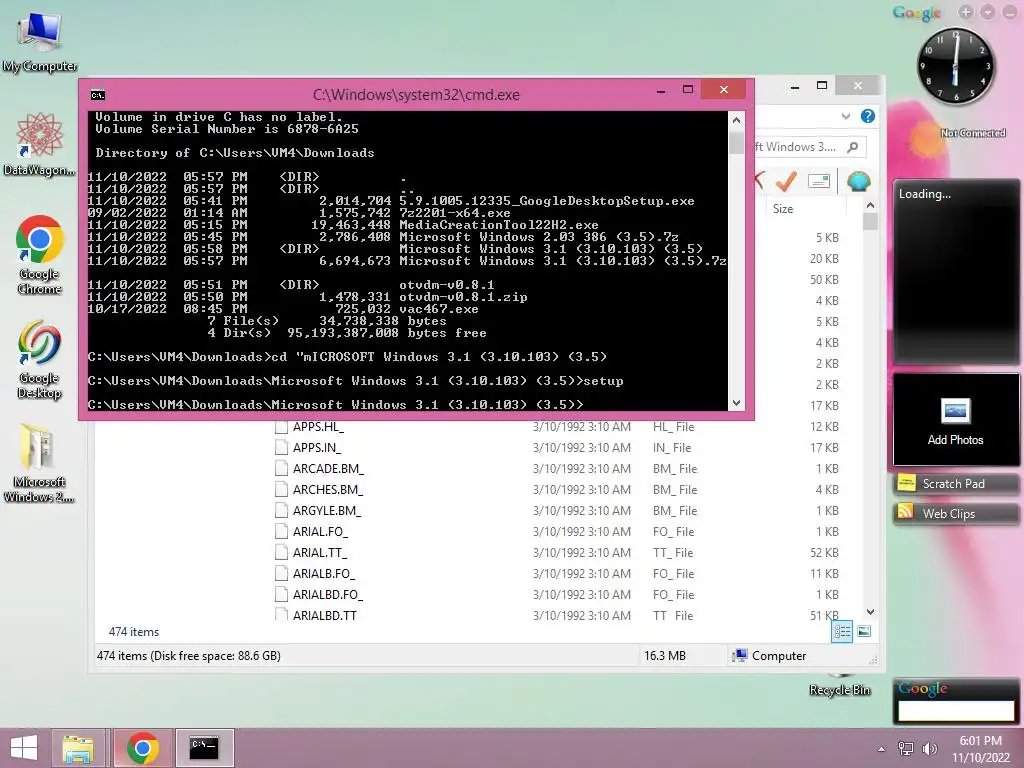Click cmd scrollbar down arrow

coord(736,403)
